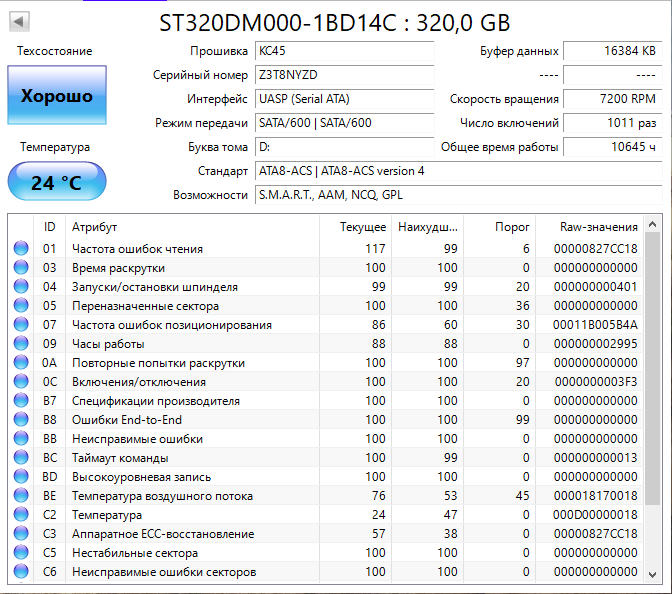The height and width of the screenshot is (594, 672).
Task: Click status orb for Частота ошибок позиционирования
Action: [x=21, y=324]
